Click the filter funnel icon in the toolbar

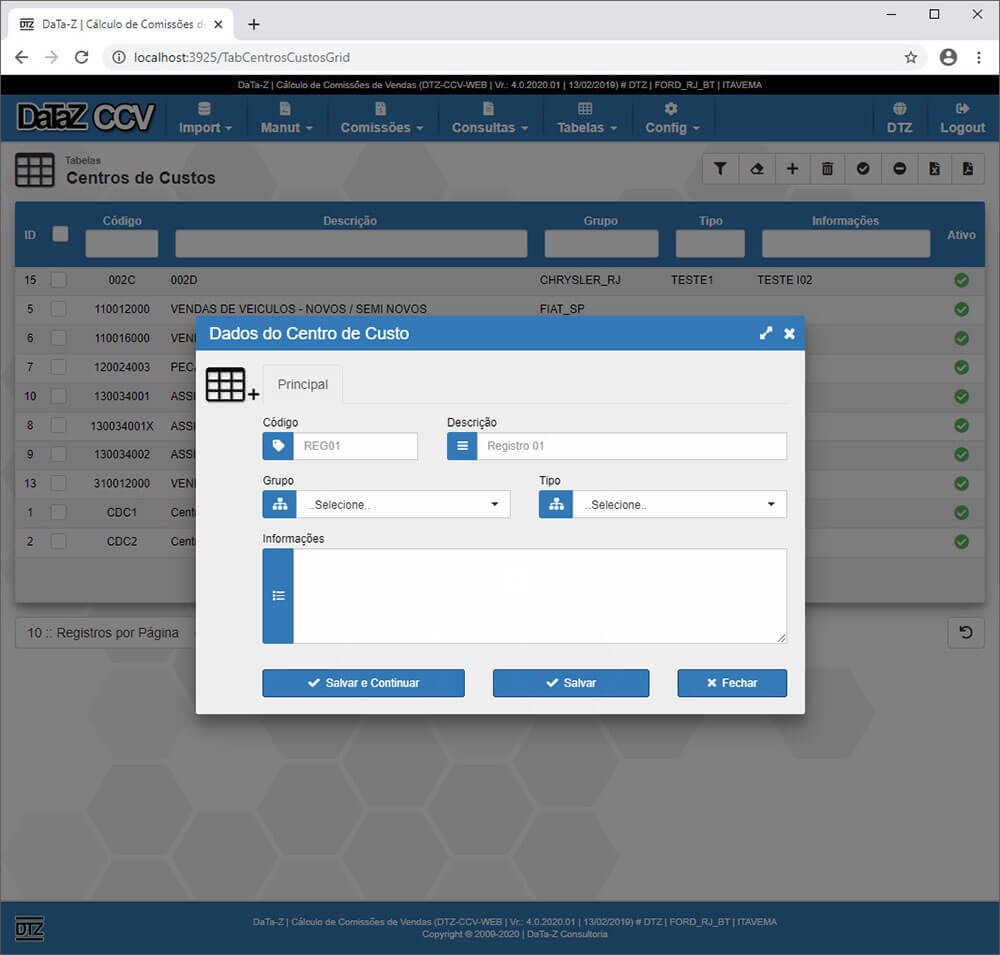[720, 169]
